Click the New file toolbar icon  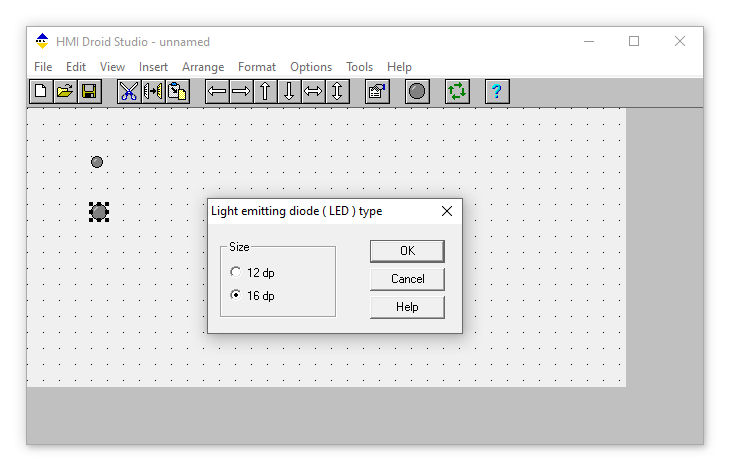coord(41,91)
